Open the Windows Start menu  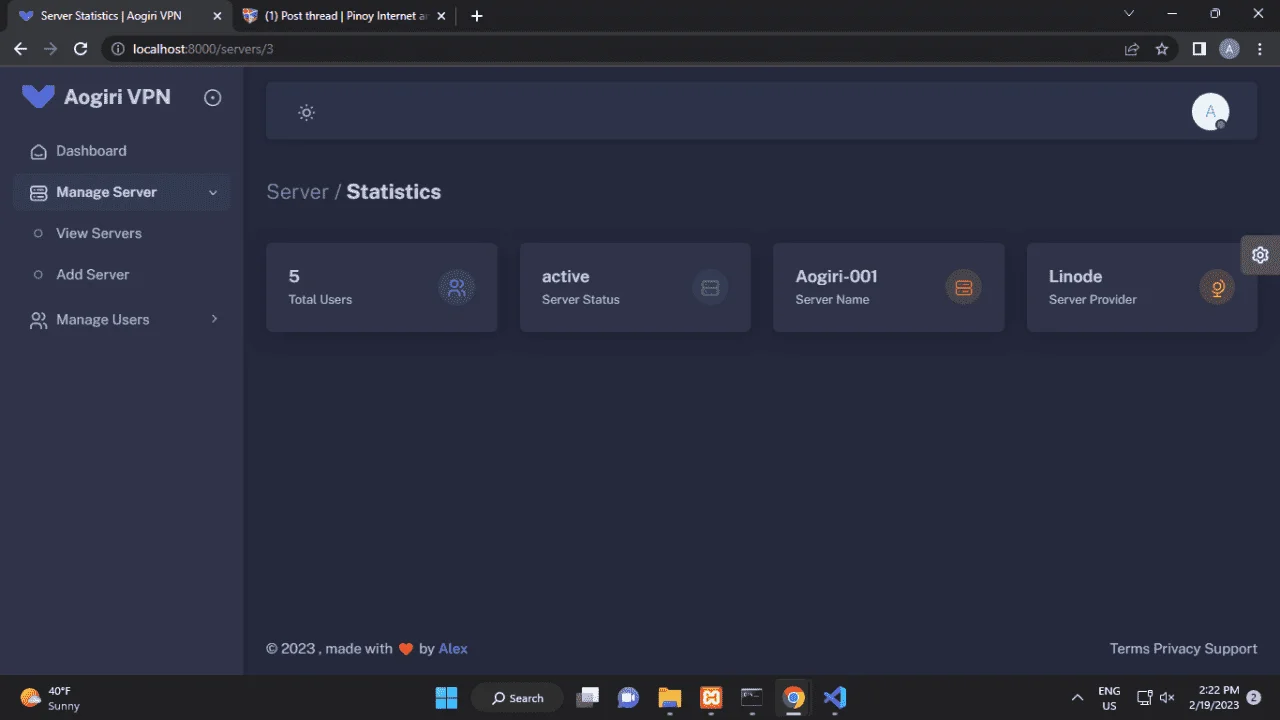pos(446,697)
